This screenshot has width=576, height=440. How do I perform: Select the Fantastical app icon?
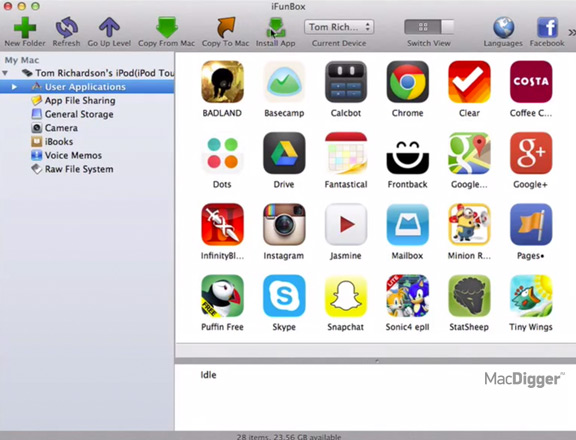(346, 153)
